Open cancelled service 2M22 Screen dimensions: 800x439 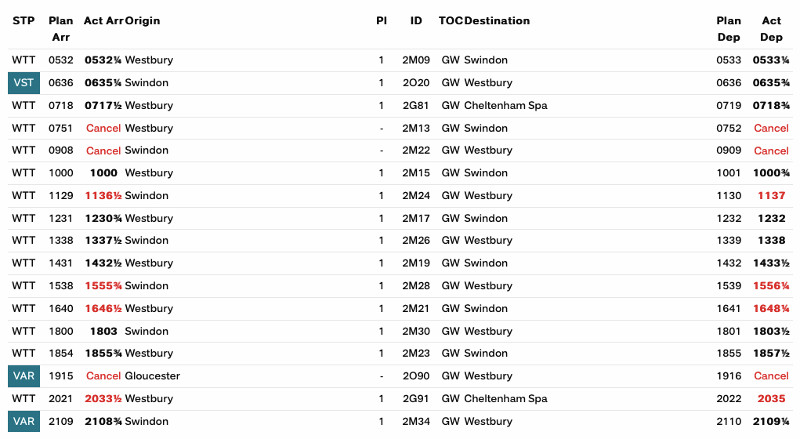pos(415,151)
